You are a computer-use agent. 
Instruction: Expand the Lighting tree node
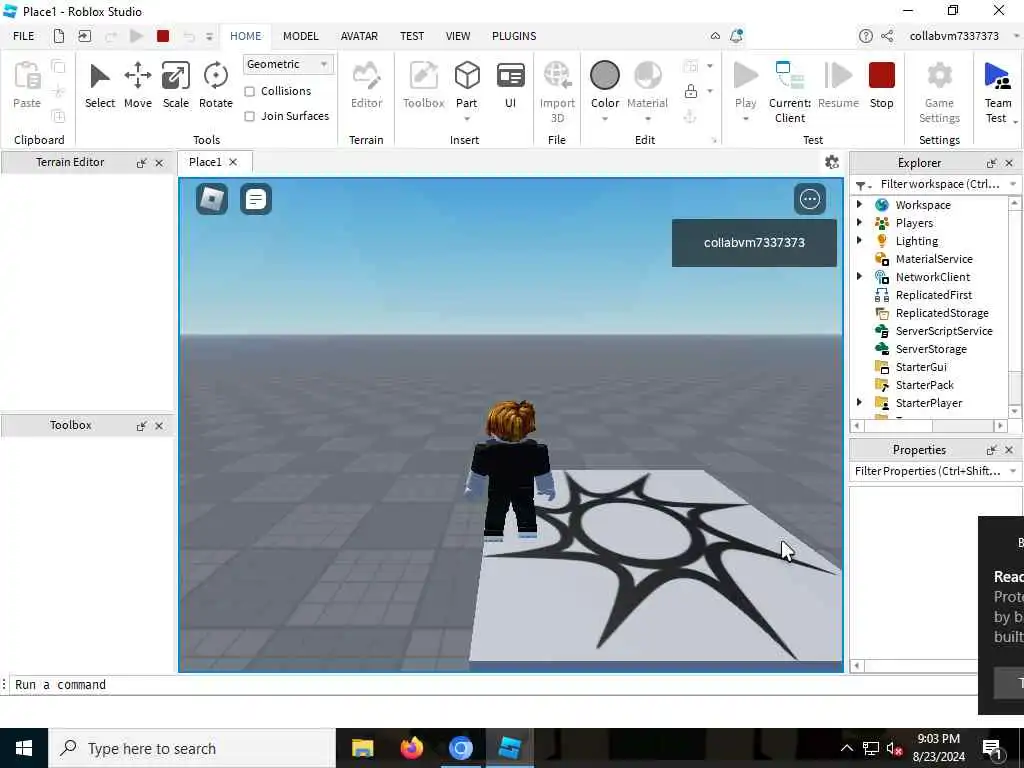pyautogui.click(x=859, y=240)
